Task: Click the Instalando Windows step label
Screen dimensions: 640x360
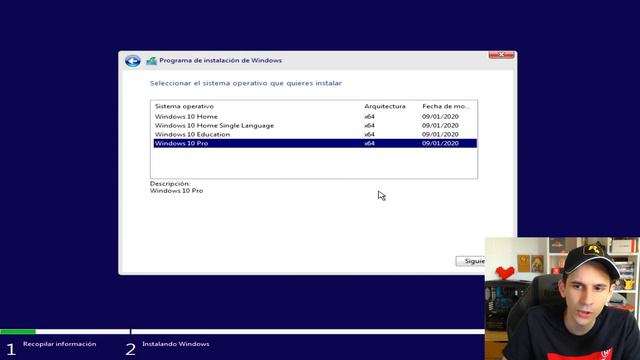Action: click(x=176, y=344)
